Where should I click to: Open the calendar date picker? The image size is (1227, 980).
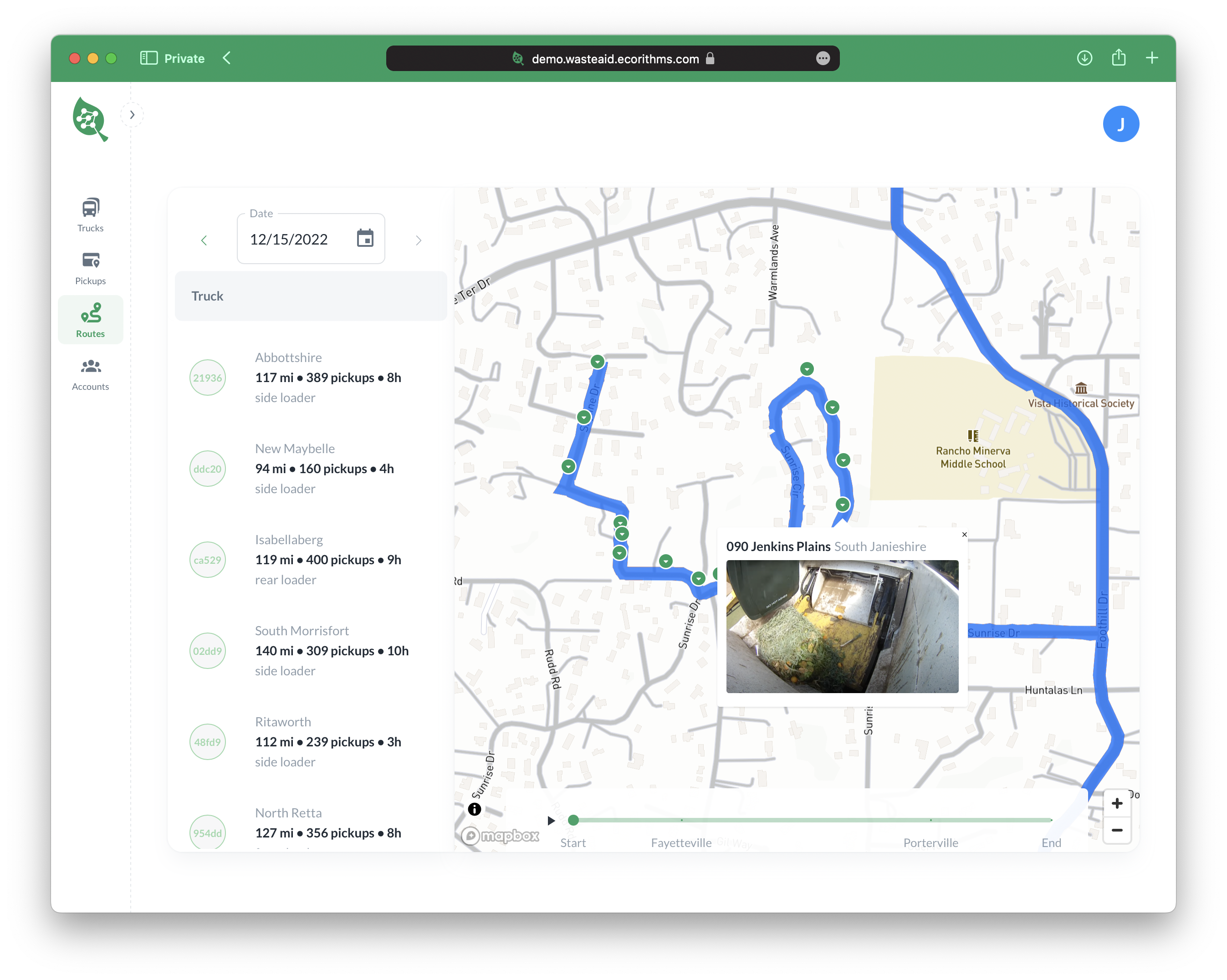[365, 239]
